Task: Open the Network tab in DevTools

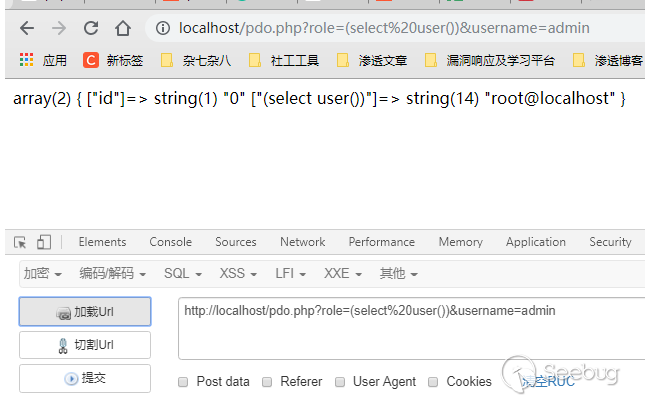Action: tap(302, 242)
